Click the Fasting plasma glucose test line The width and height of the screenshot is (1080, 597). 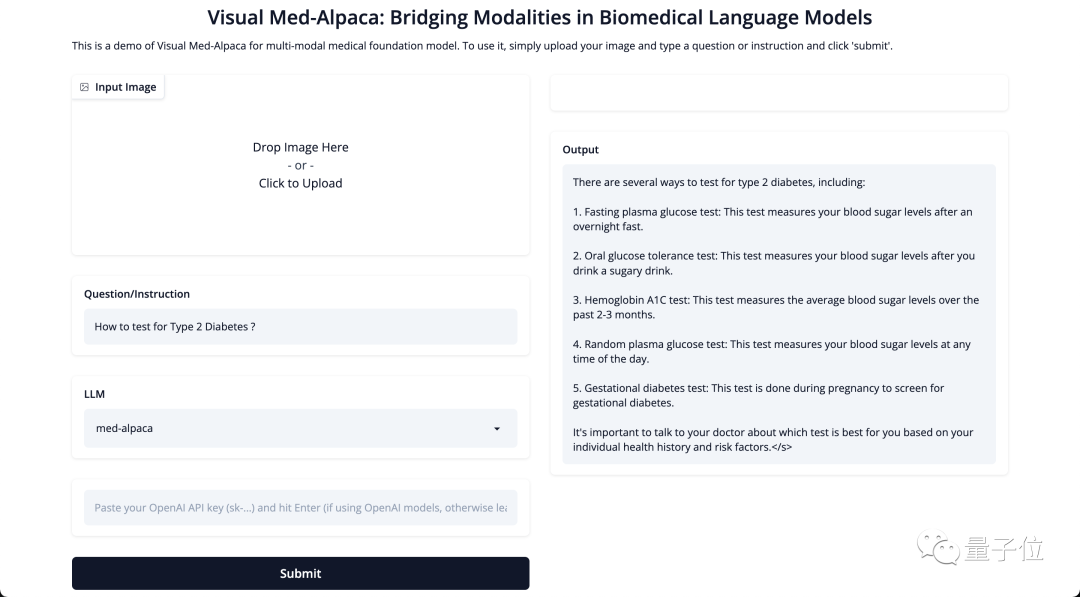[772, 219]
